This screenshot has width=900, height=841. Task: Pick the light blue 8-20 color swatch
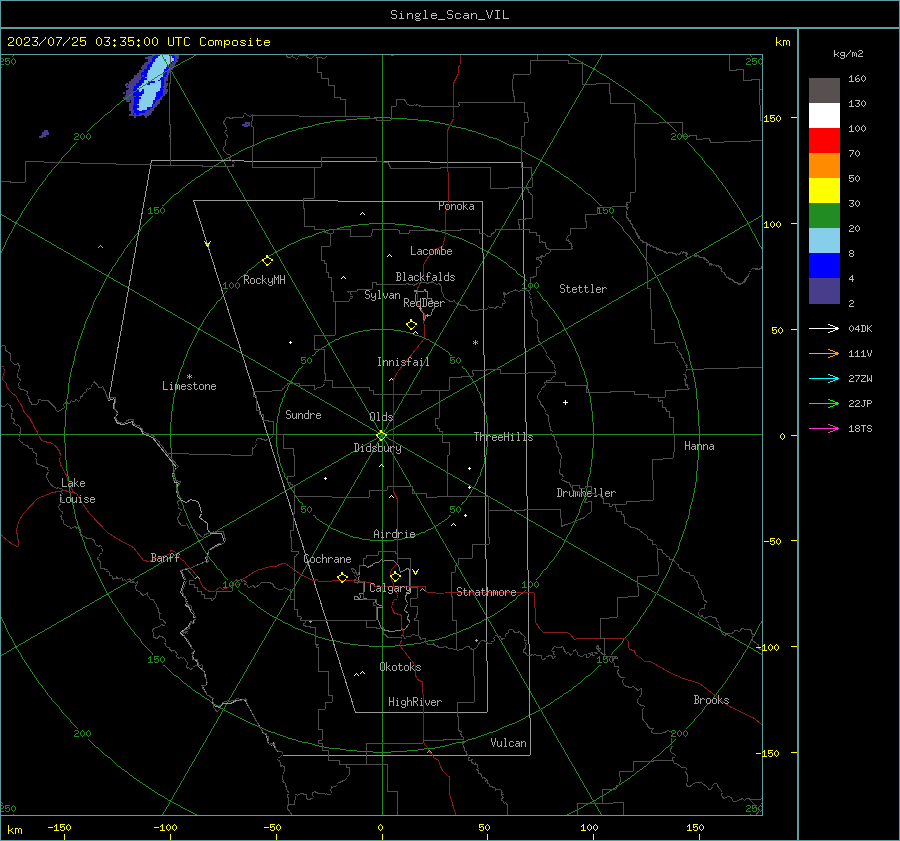824,241
